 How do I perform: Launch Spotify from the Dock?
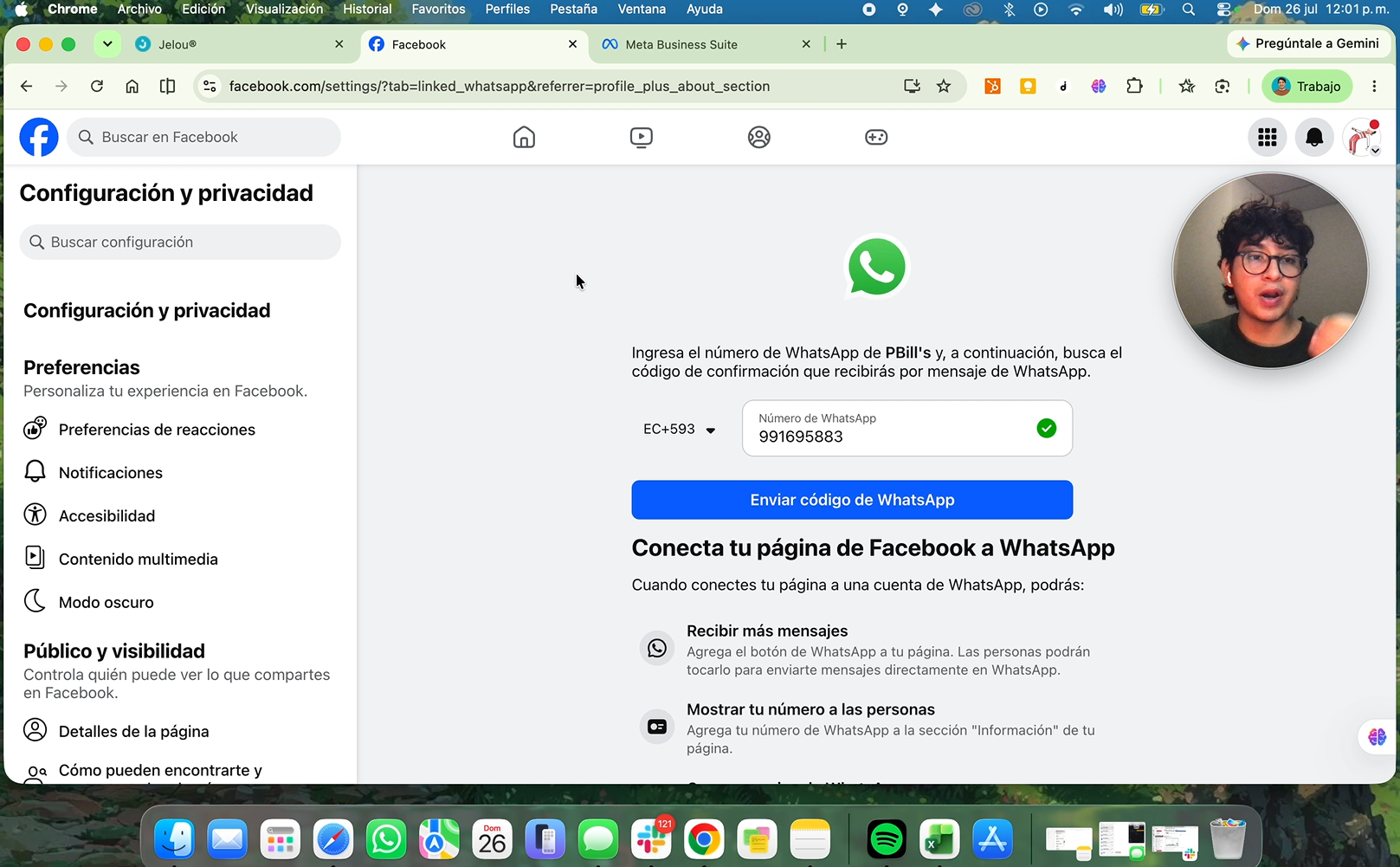tap(887, 839)
